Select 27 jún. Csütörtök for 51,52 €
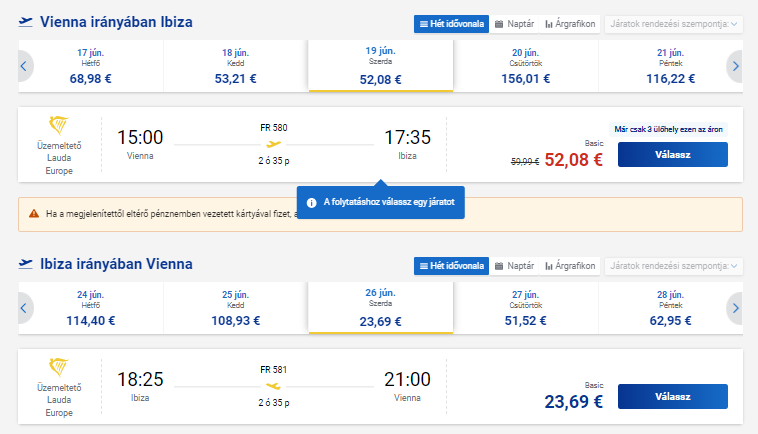 pyautogui.click(x=525, y=308)
